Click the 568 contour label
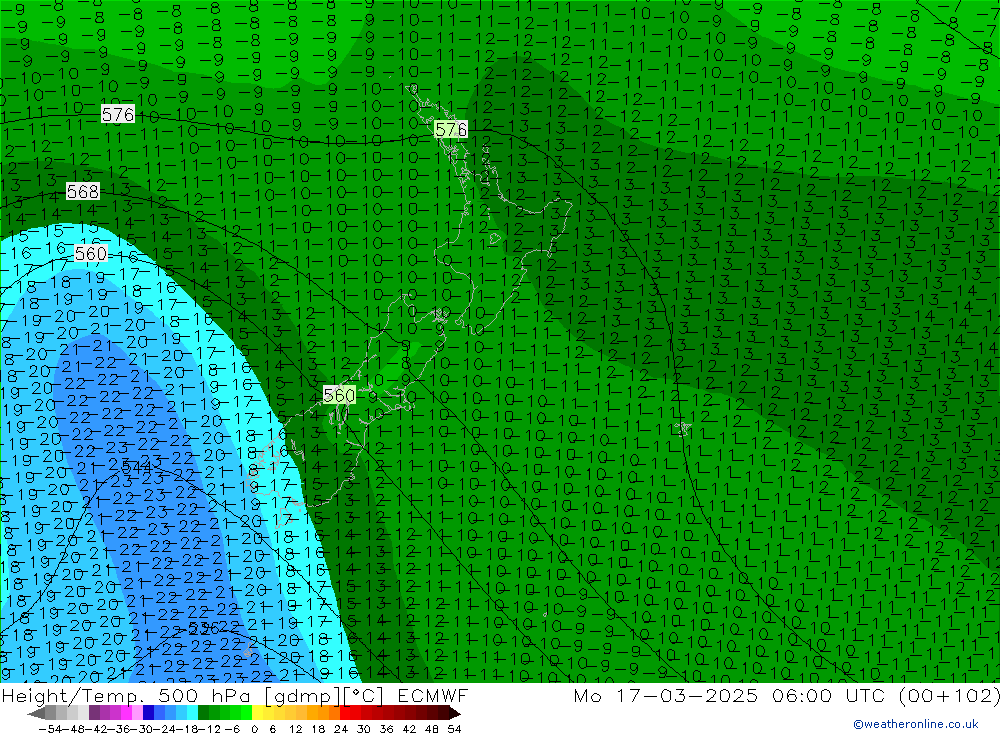Viewport: 1000px width, 733px height. click(x=83, y=191)
